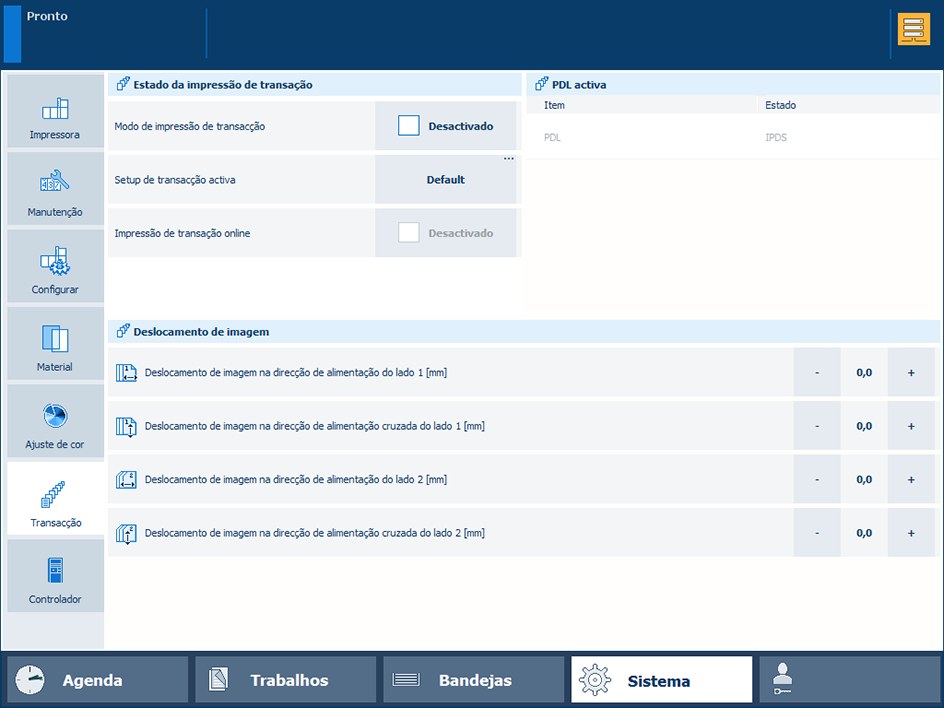This screenshot has height=708, width=944.
Task: Increase side 2 feed direction image shift
Action: (x=911, y=479)
